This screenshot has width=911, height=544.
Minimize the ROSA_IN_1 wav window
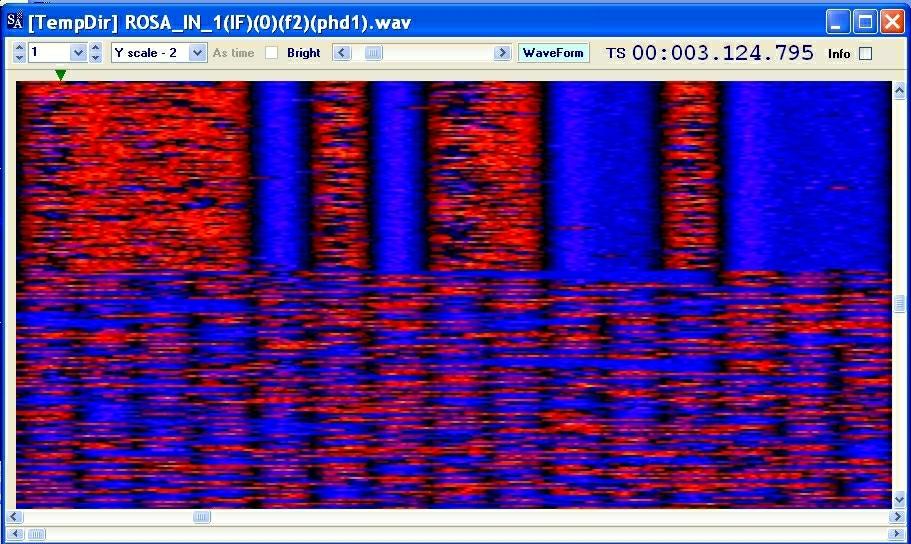(x=838, y=22)
